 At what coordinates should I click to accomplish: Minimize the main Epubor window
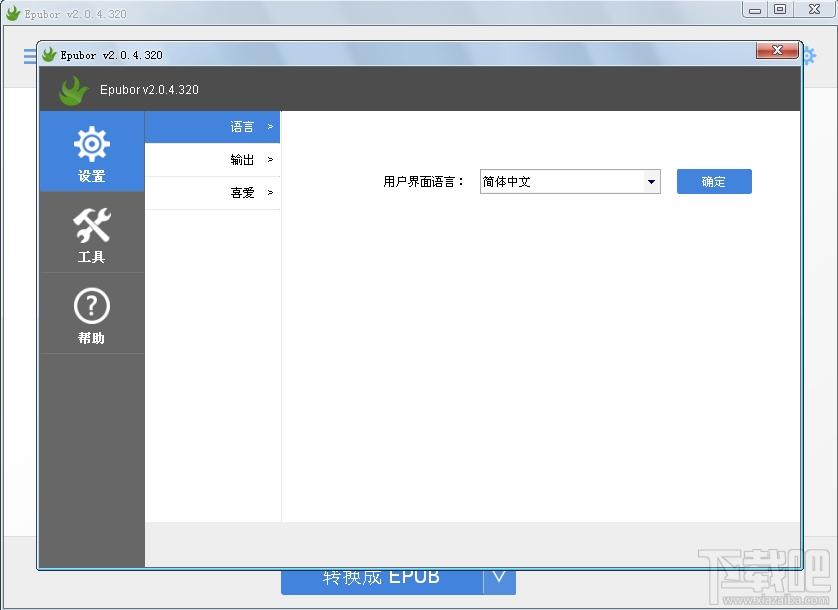[755, 10]
